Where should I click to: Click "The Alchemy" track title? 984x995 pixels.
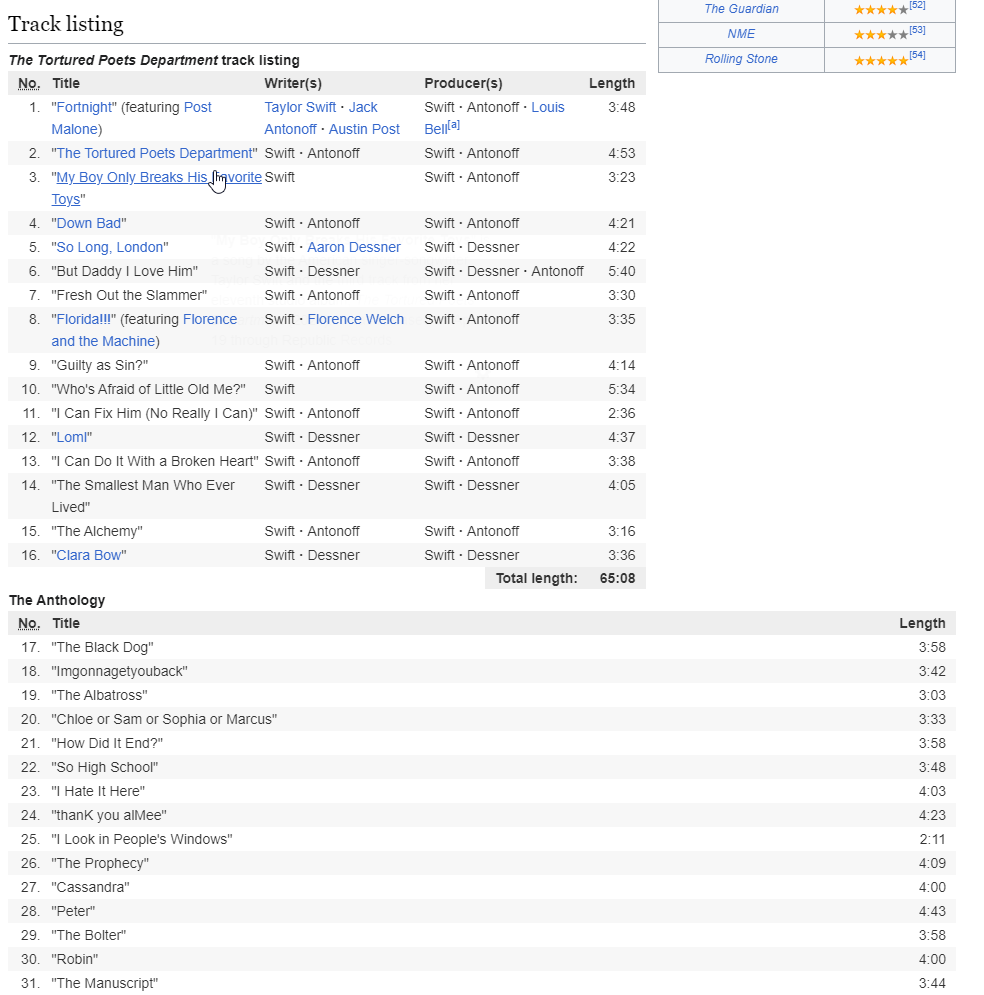point(97,532)
